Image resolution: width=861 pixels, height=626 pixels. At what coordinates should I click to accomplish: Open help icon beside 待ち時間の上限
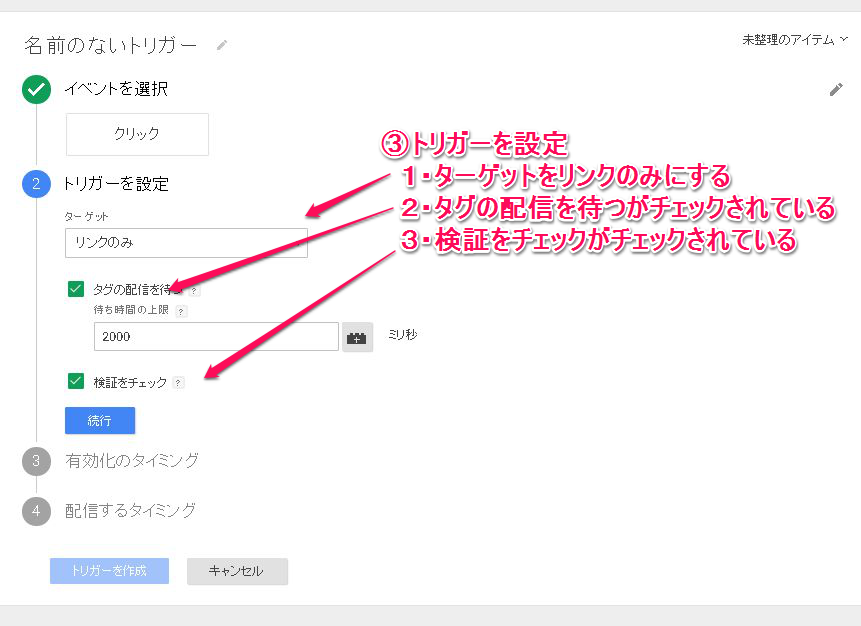coord(181,311)
